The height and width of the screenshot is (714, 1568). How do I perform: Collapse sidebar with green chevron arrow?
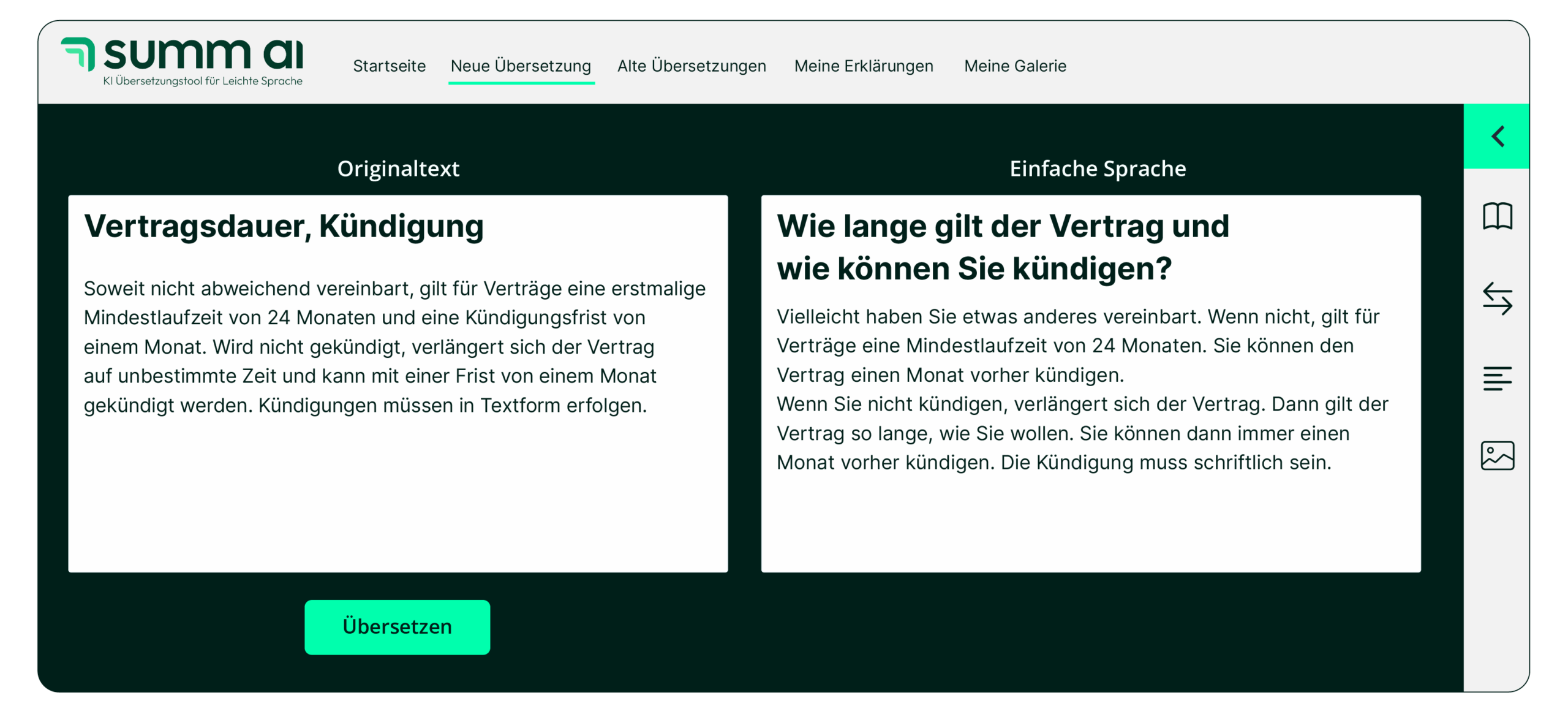point(1497,136)
